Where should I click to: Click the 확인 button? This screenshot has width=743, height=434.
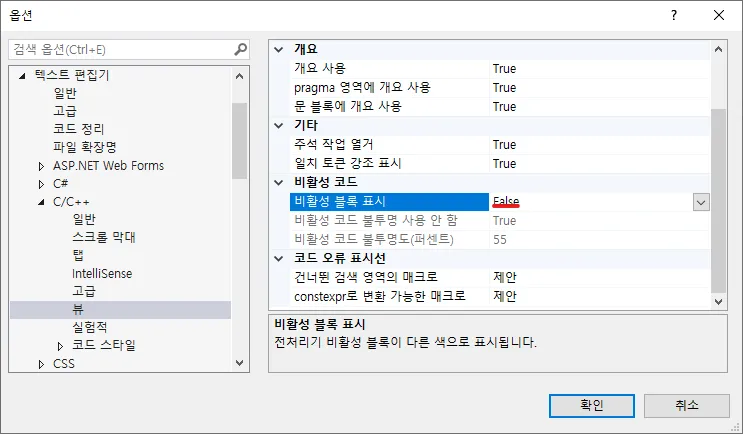(591, 405)
